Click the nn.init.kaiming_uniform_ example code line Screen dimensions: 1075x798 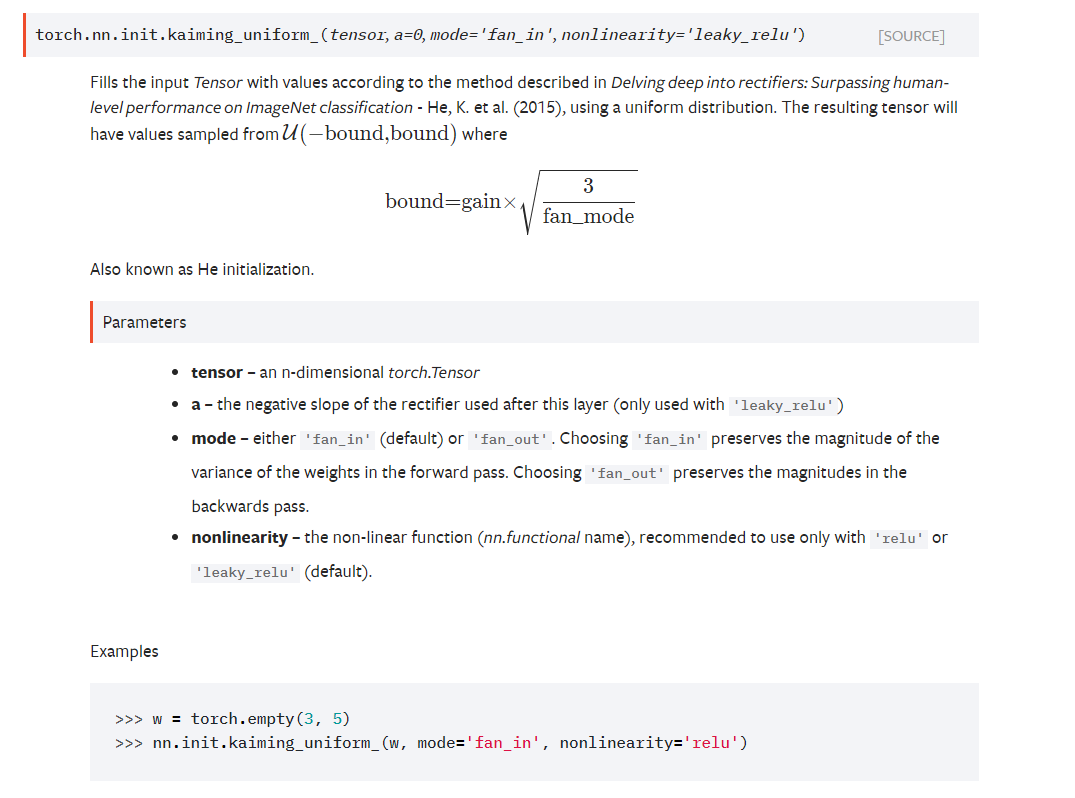431,743
